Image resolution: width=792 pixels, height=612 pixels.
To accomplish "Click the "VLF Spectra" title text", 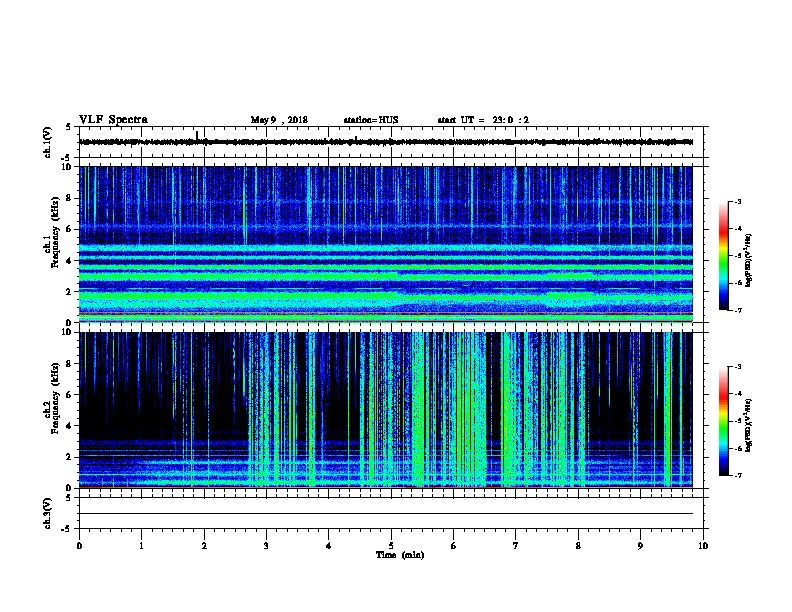I will pyautogui.click(x=113, y=120).
